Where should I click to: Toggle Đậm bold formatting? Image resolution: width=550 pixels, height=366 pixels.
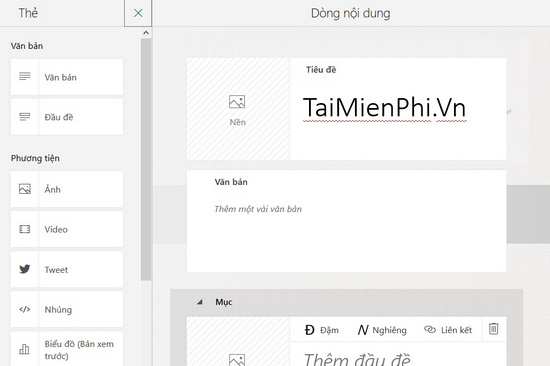pyautogui.click(x=322, y=330)
